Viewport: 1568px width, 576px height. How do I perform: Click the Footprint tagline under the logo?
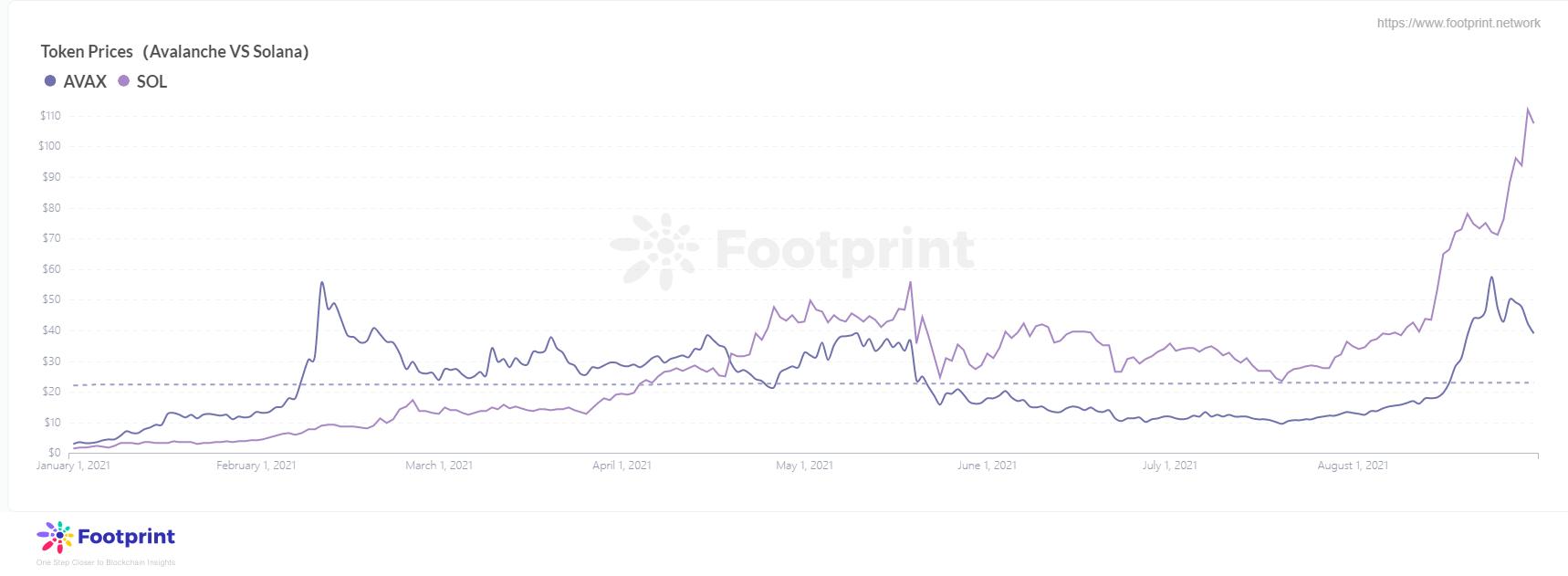click(x=106, y=562)
